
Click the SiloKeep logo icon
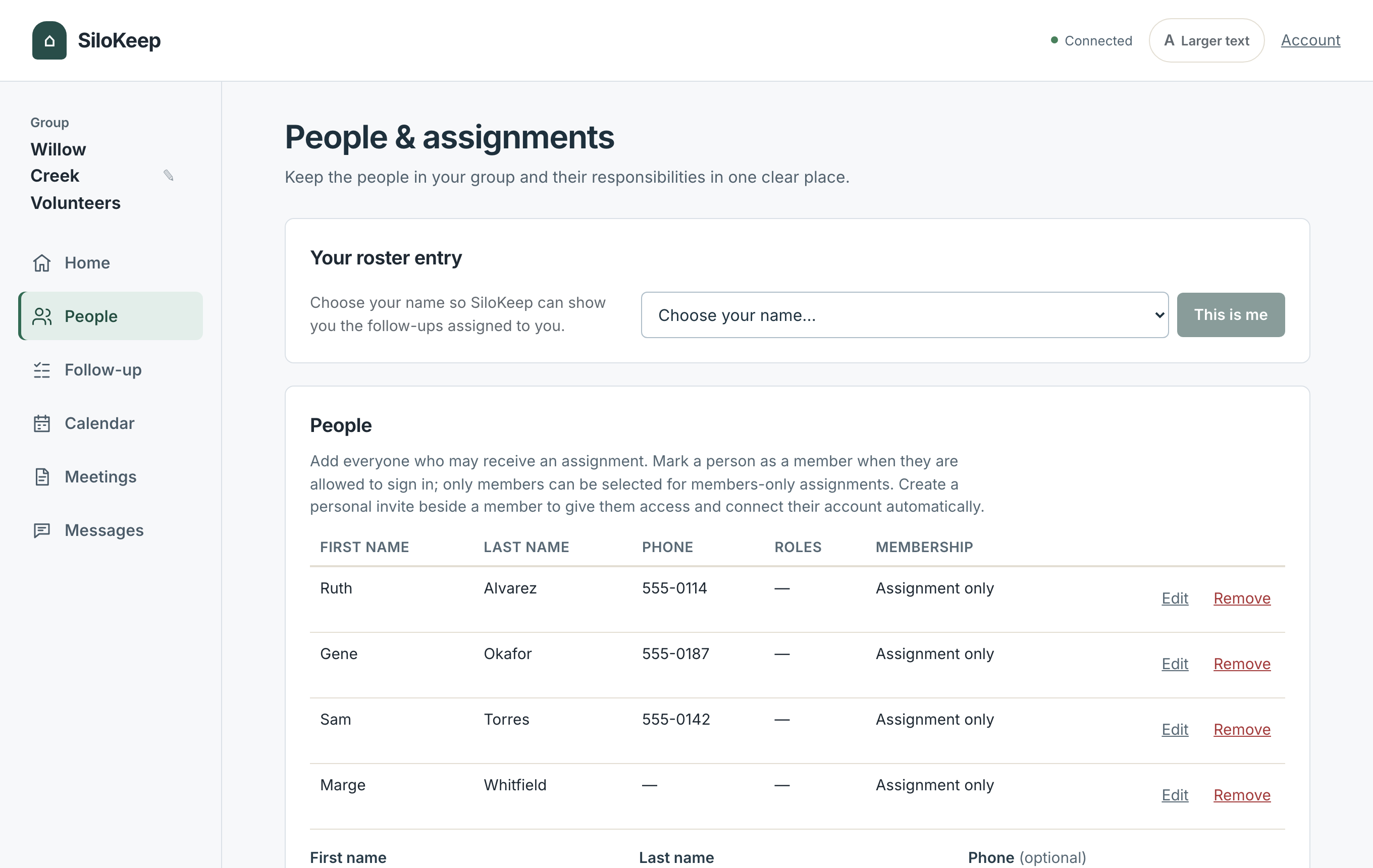49,40
